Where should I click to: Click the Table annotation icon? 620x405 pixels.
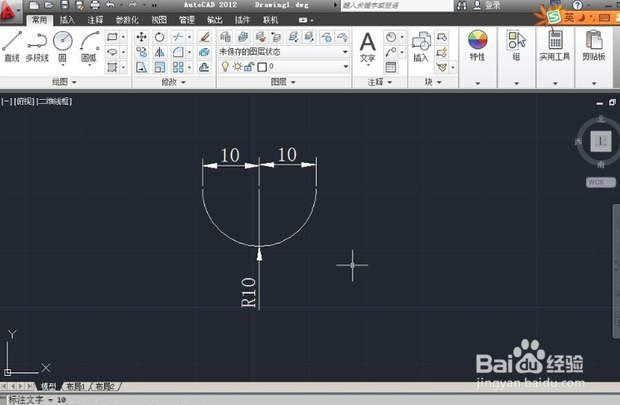391,67
